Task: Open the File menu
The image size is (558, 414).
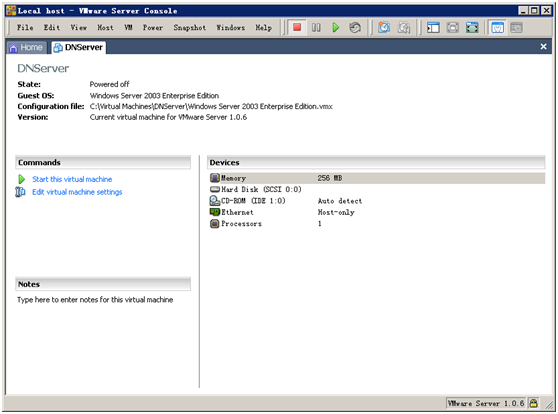Action: (x=25, y=27)
